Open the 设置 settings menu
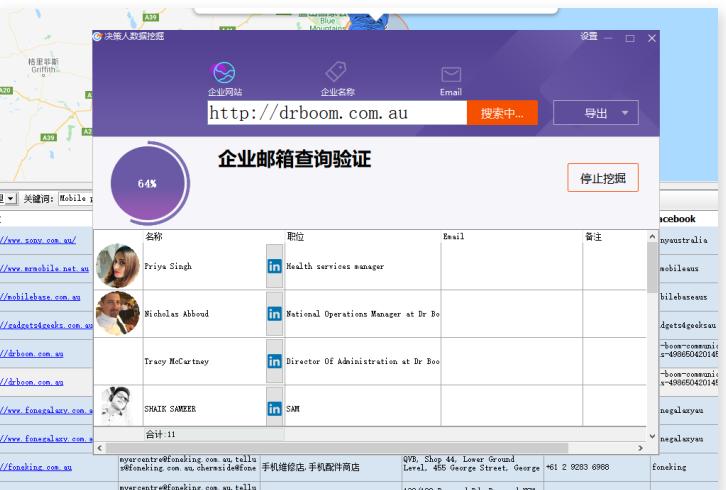Screen dimensions: 726x490 pyautogui.click(x=588, y=36)
